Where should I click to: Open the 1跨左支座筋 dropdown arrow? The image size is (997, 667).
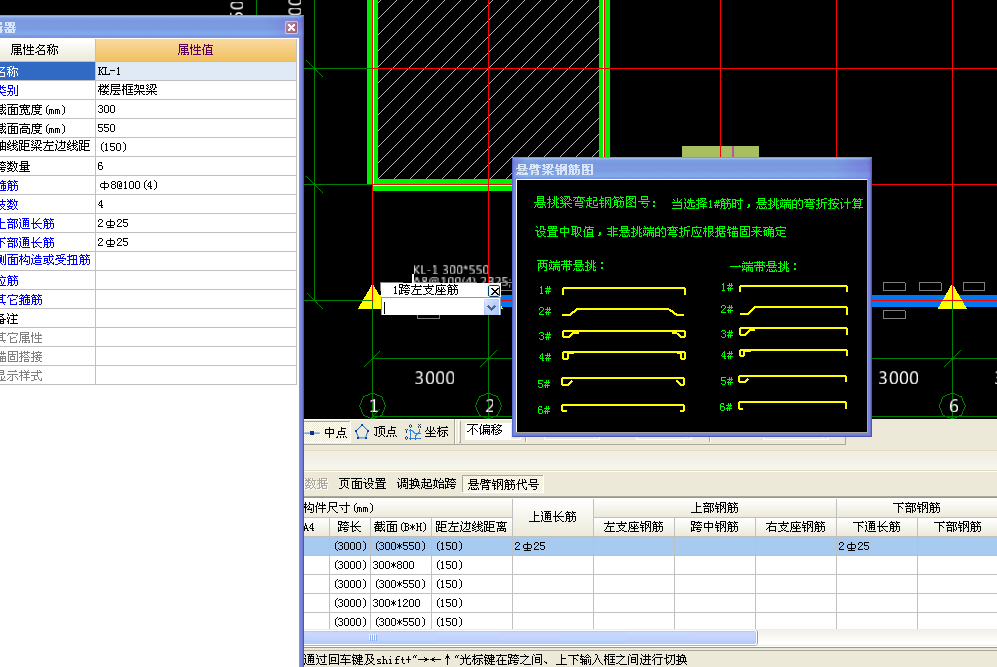(492, 307)
